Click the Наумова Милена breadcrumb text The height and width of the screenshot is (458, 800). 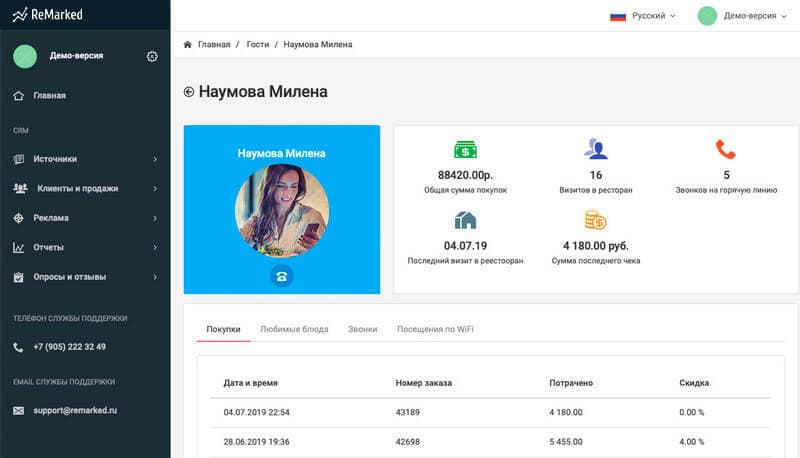pyautogui.click(x=318, y=44)
